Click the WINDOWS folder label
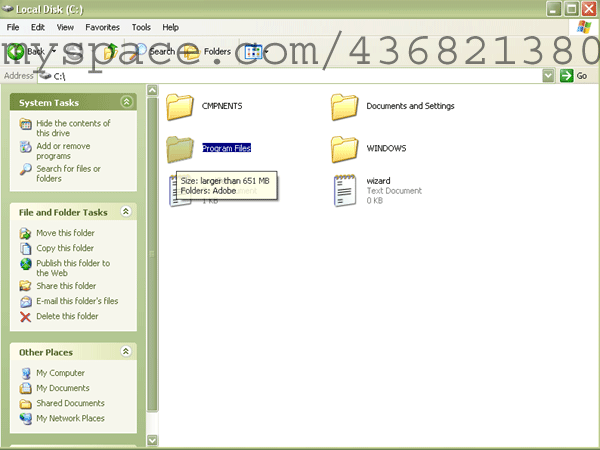Viewport: 600px width, 450px height. pyautogui.click(x=386, y=148)
